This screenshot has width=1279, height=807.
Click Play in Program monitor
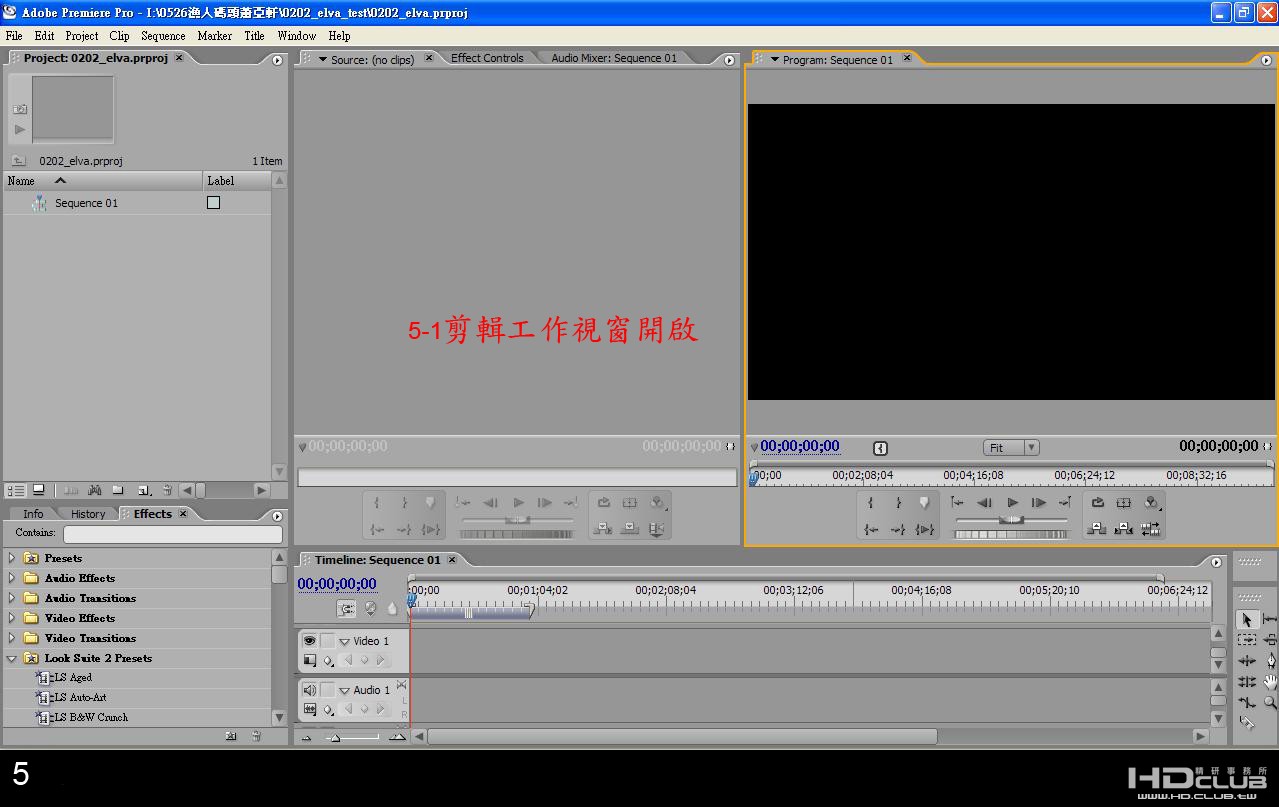point(1013,503)
